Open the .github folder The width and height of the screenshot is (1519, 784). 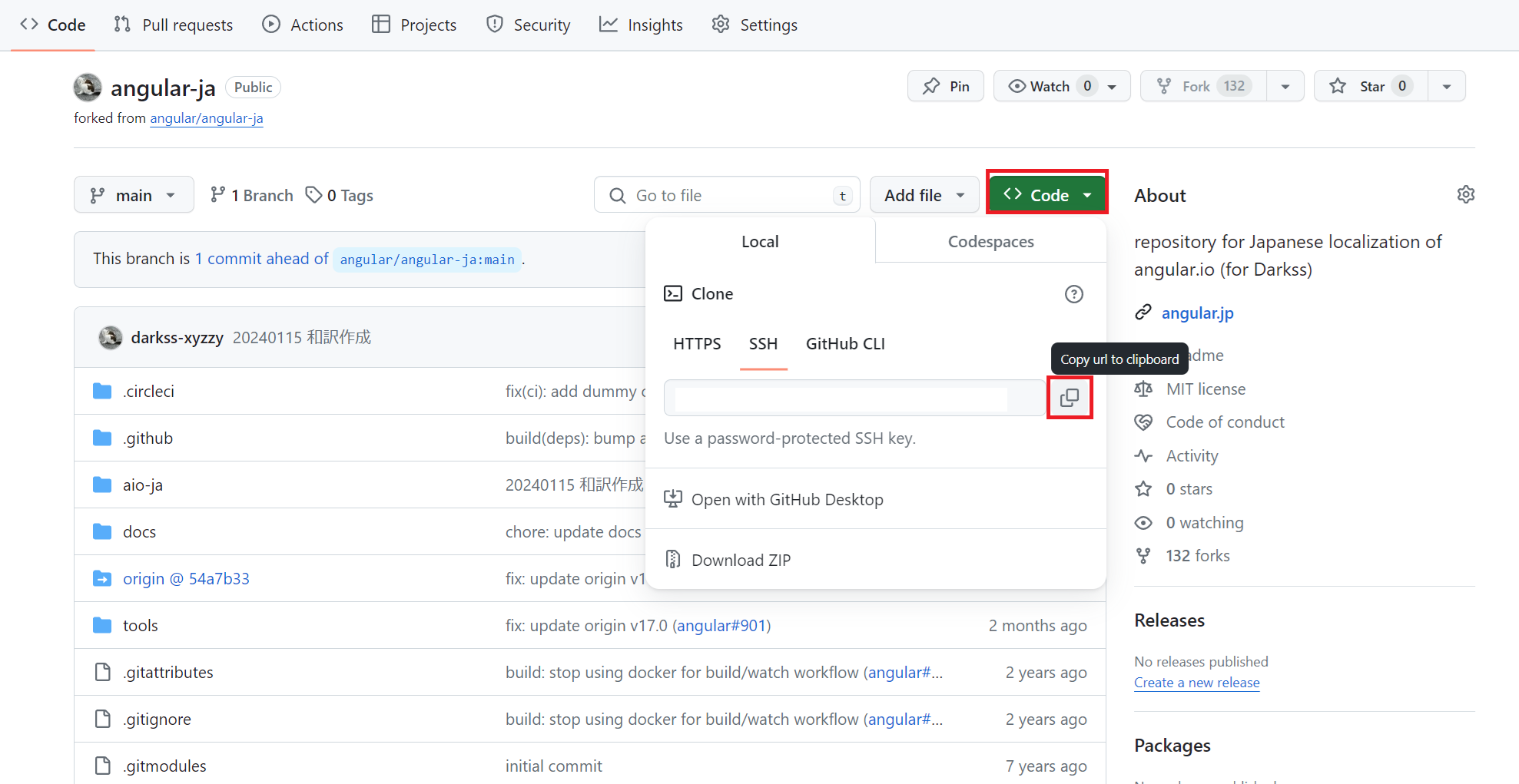pos(148,438)
